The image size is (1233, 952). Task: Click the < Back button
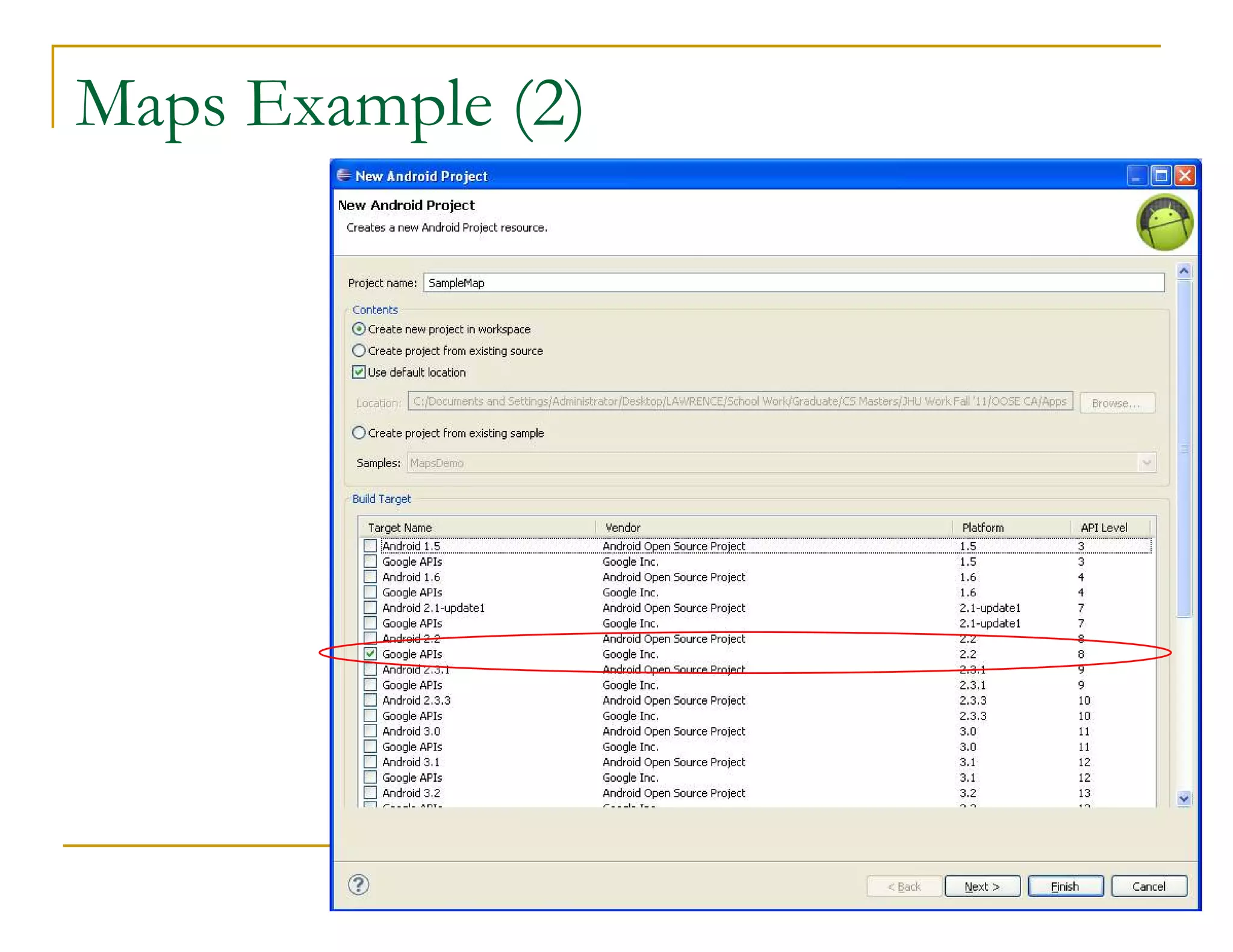coord(904,886)
